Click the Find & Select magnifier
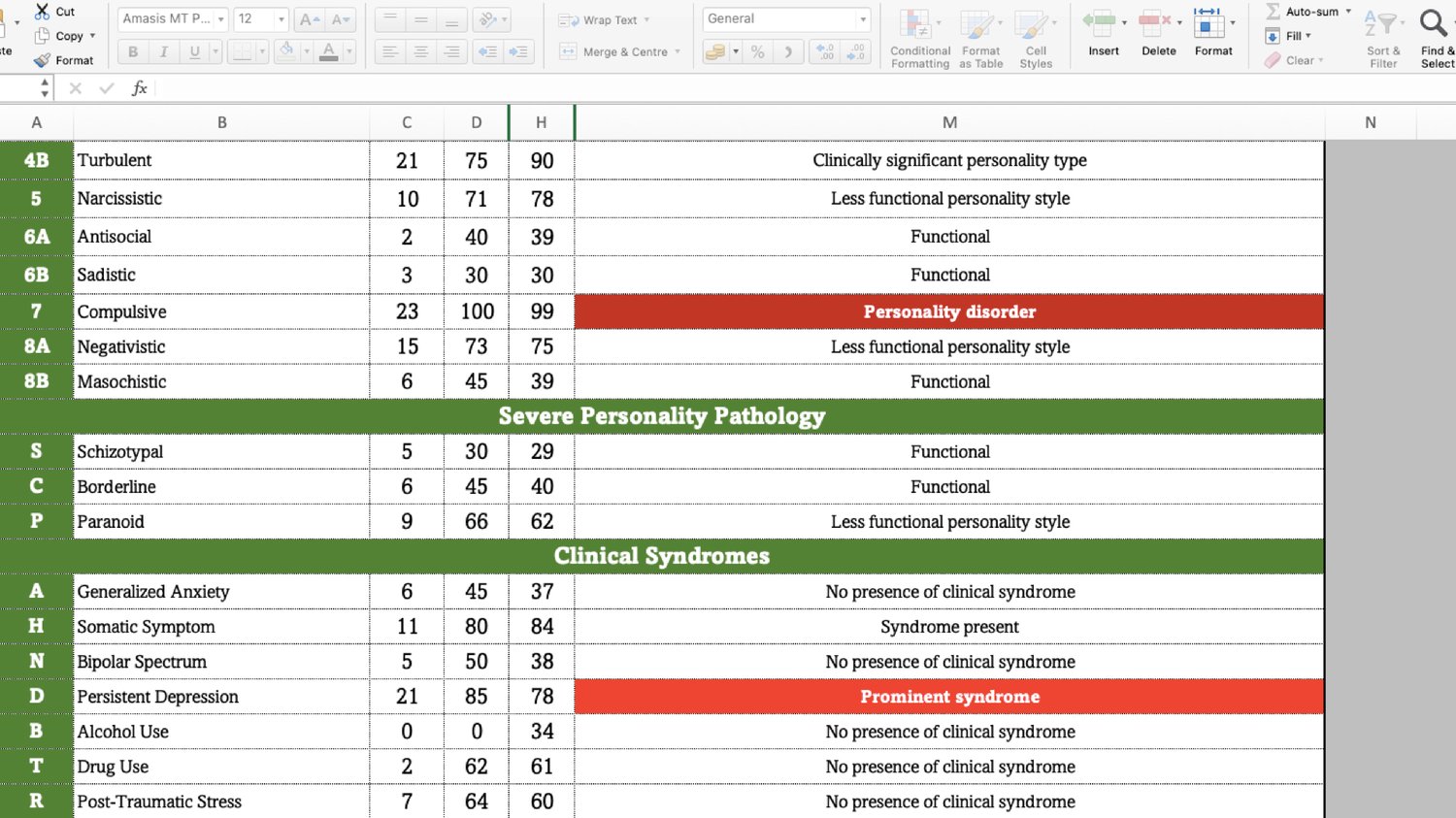 (x=1434, y=22)
